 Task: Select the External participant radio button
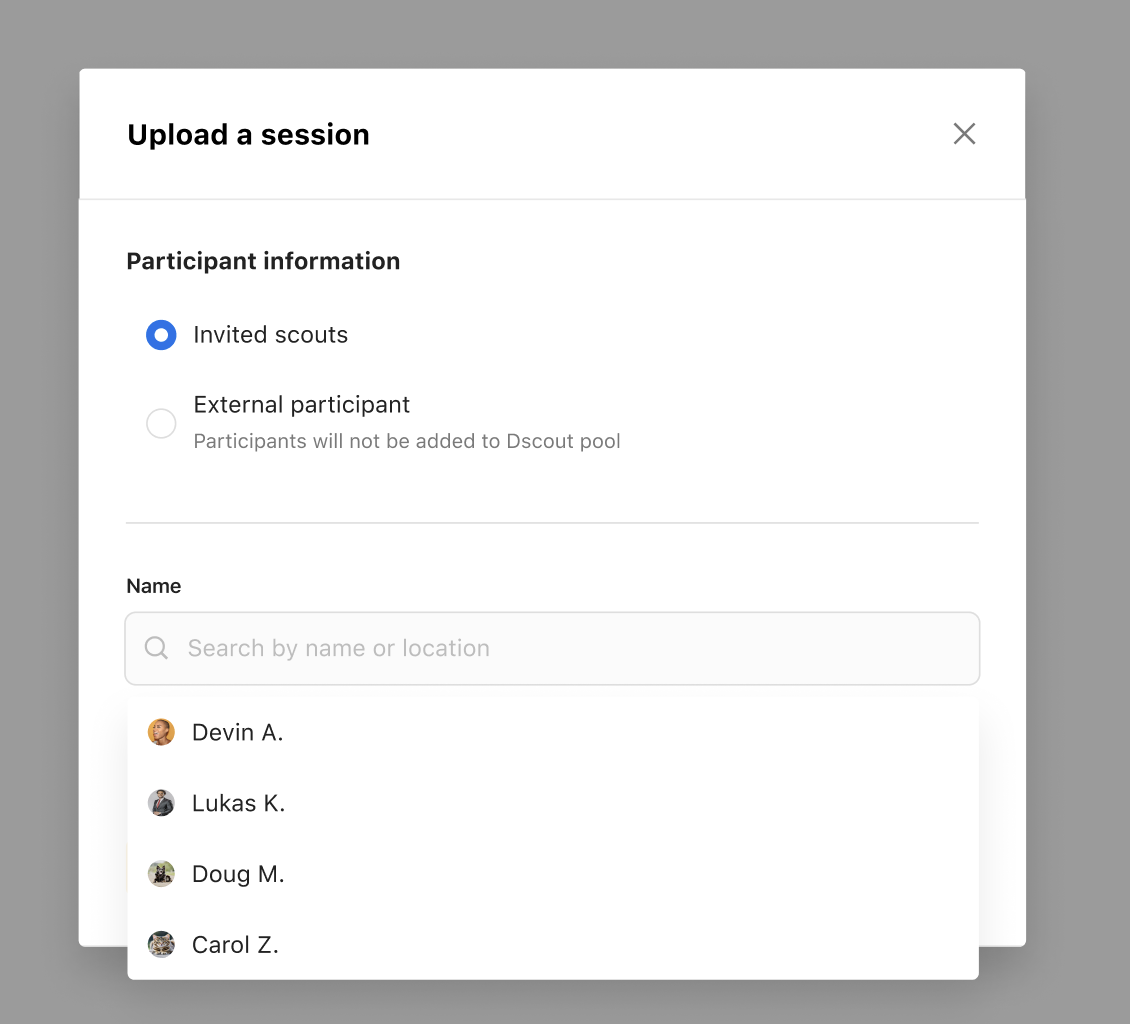[x=161, y=423]
